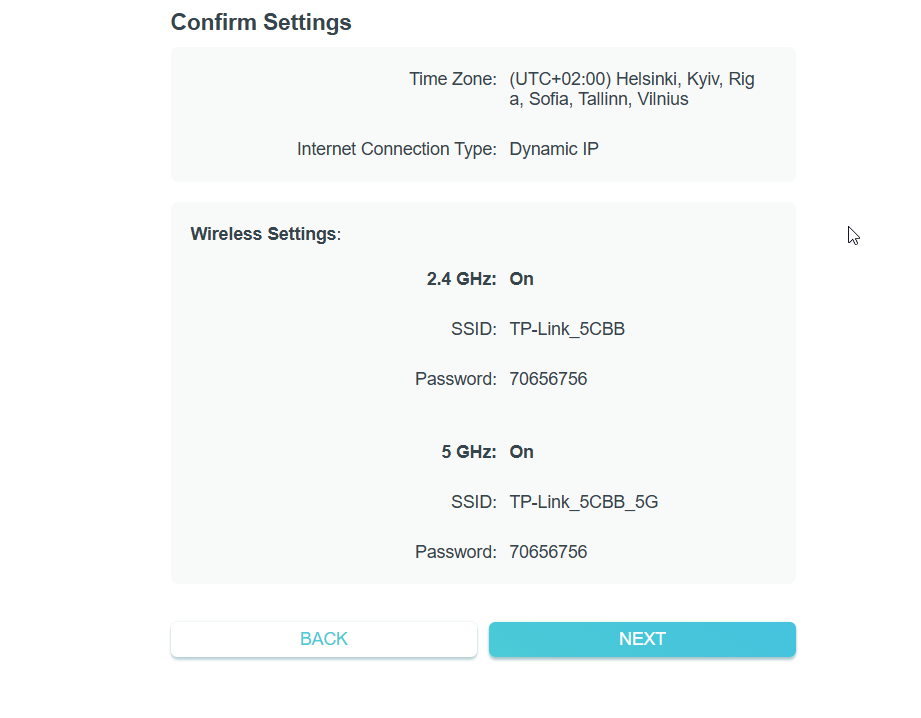Image resolution: width=921 pixels, height=718 pixels.
Task: Click the 5 GHz label
Action: pos(468,452)
